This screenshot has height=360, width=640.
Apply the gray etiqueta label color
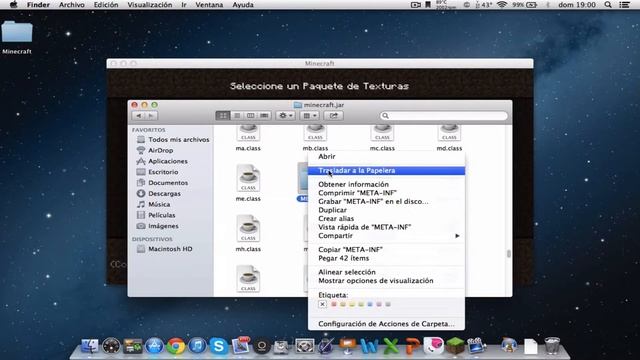pyautogui.click(x=388, y=304)
